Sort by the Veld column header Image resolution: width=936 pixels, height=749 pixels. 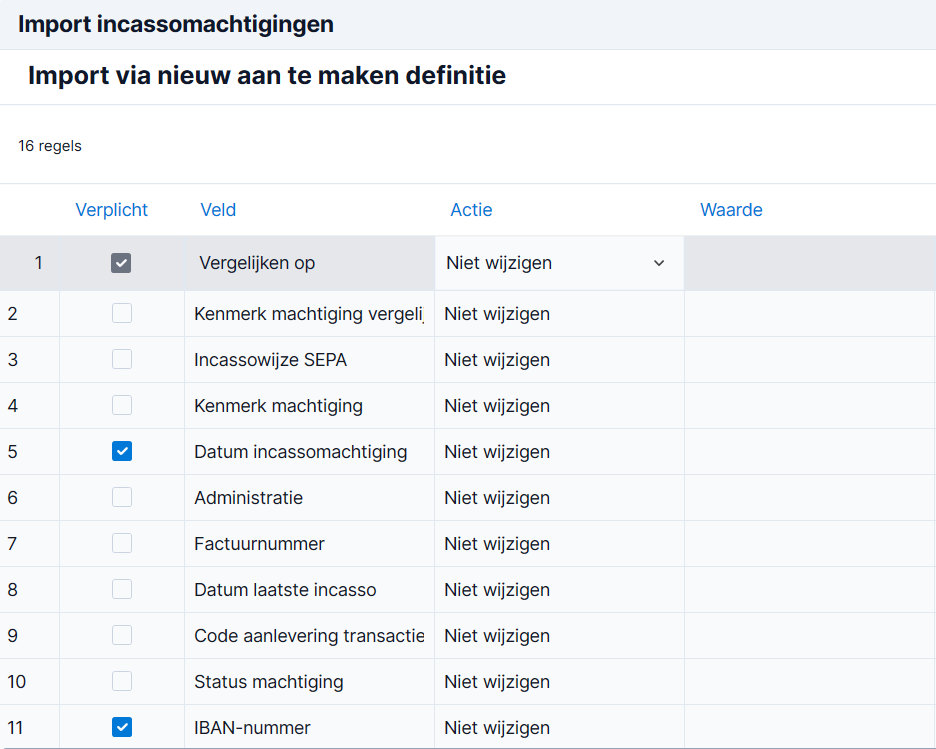click(x=218, y=210)
